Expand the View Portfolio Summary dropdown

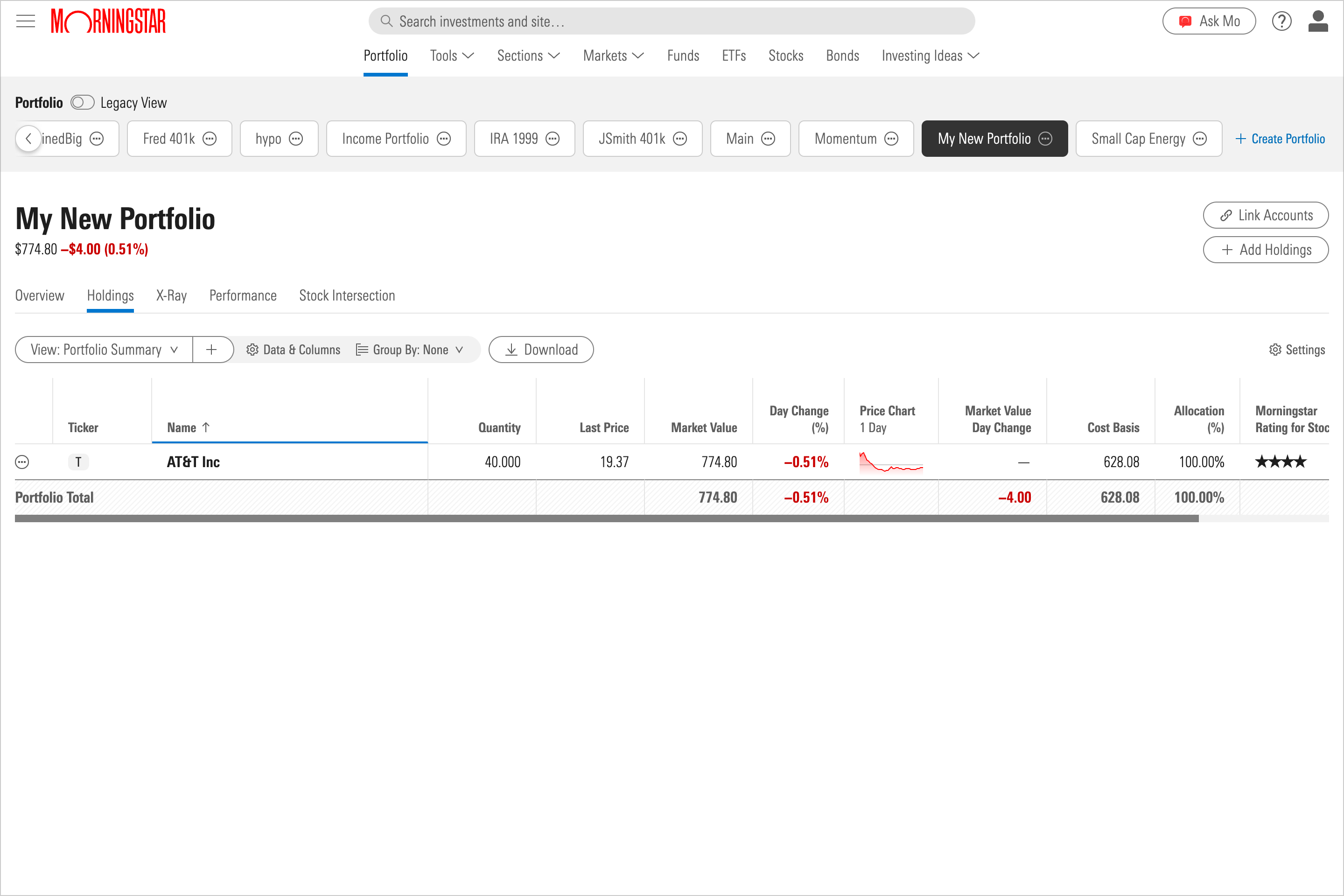[100, 349]
